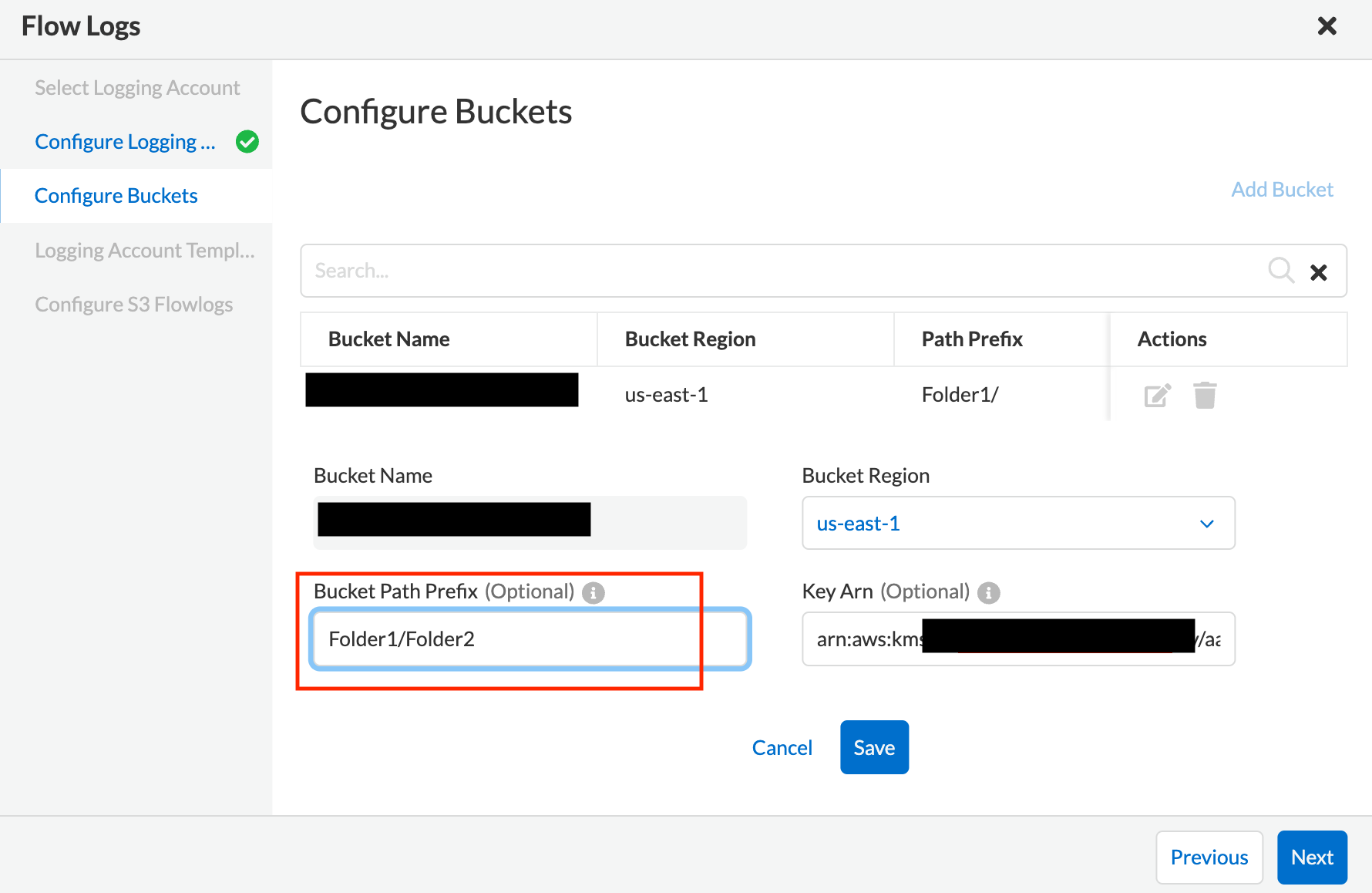Open Logging Account Template step
This screenshot has width=1372, height=893.
click(144, 251)
